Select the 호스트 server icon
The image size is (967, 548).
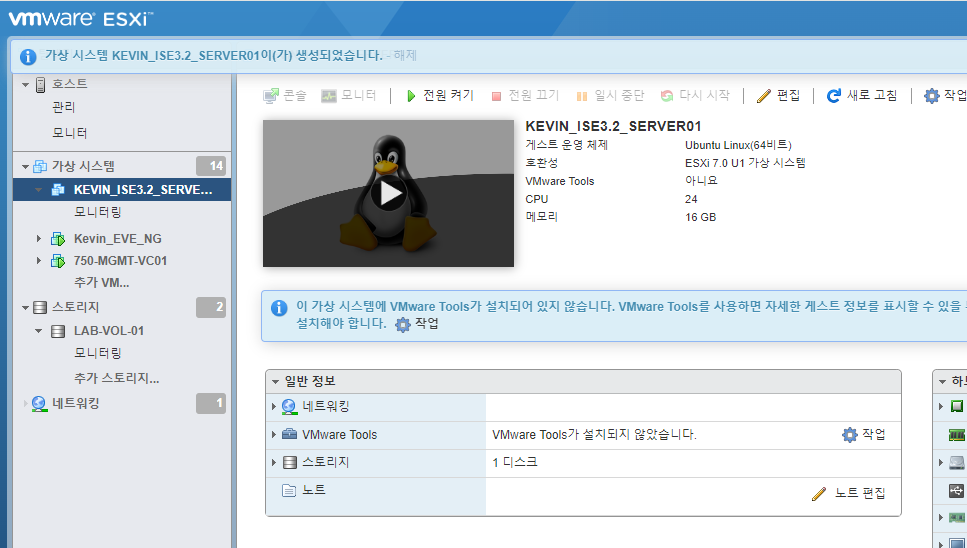[40, 84]
